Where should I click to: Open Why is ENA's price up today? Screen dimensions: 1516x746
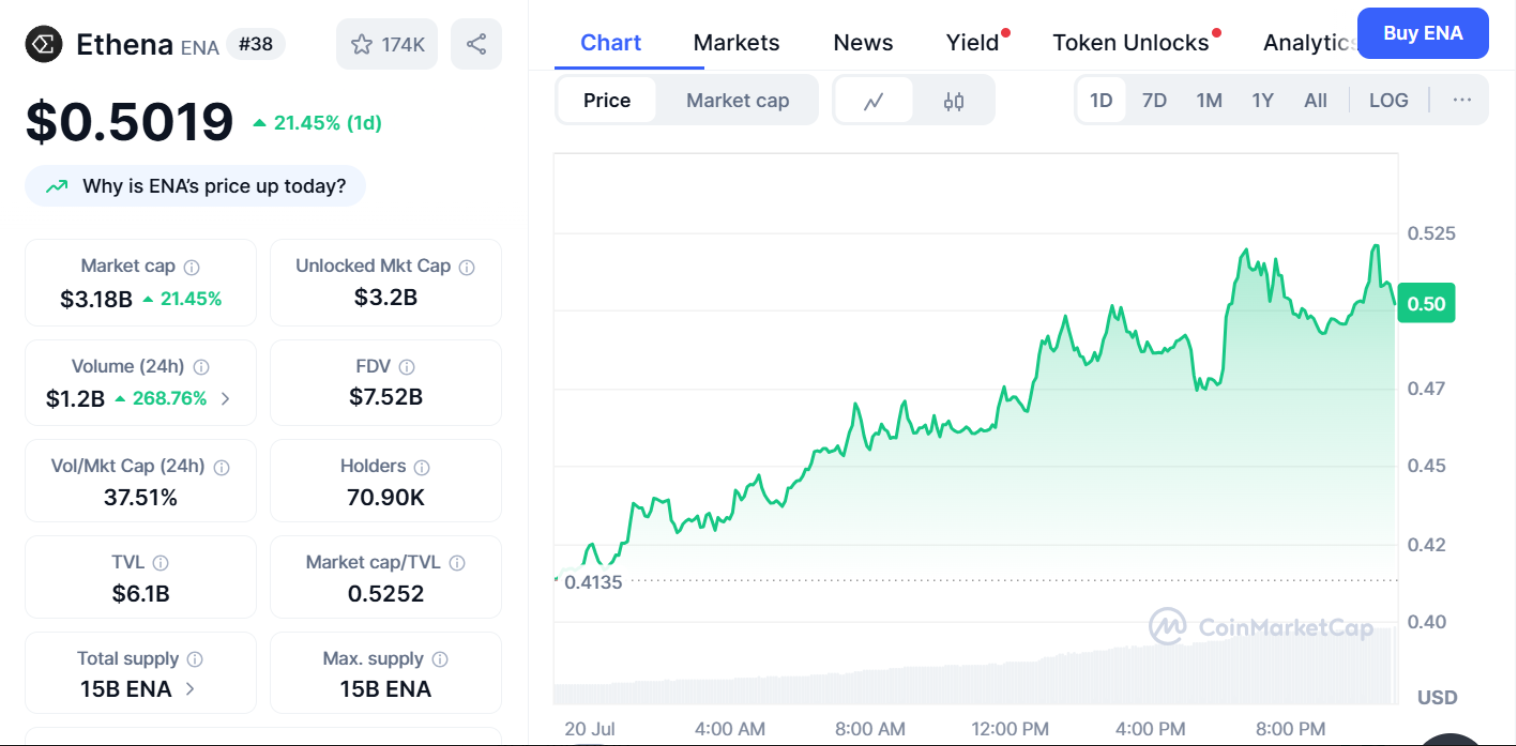point(196,186)
